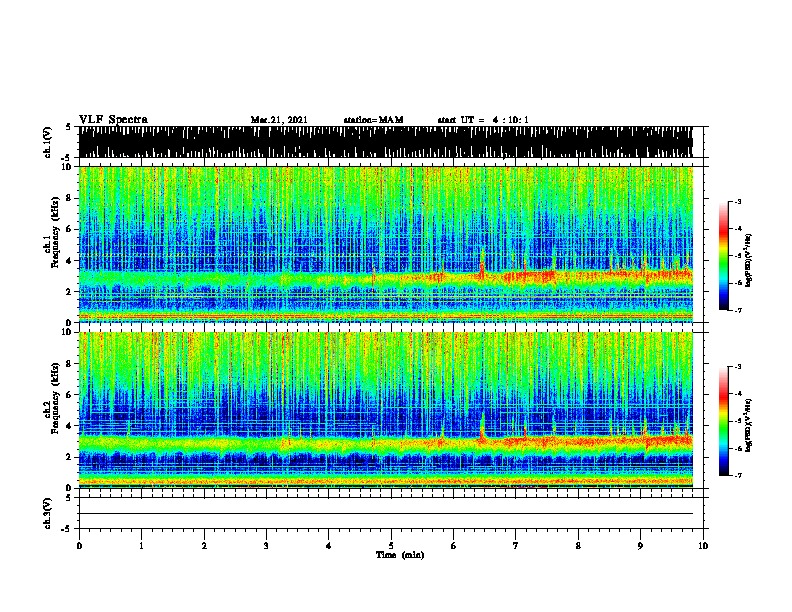
Task: Click time axis tick label "6"
Action: click(454, 546)
